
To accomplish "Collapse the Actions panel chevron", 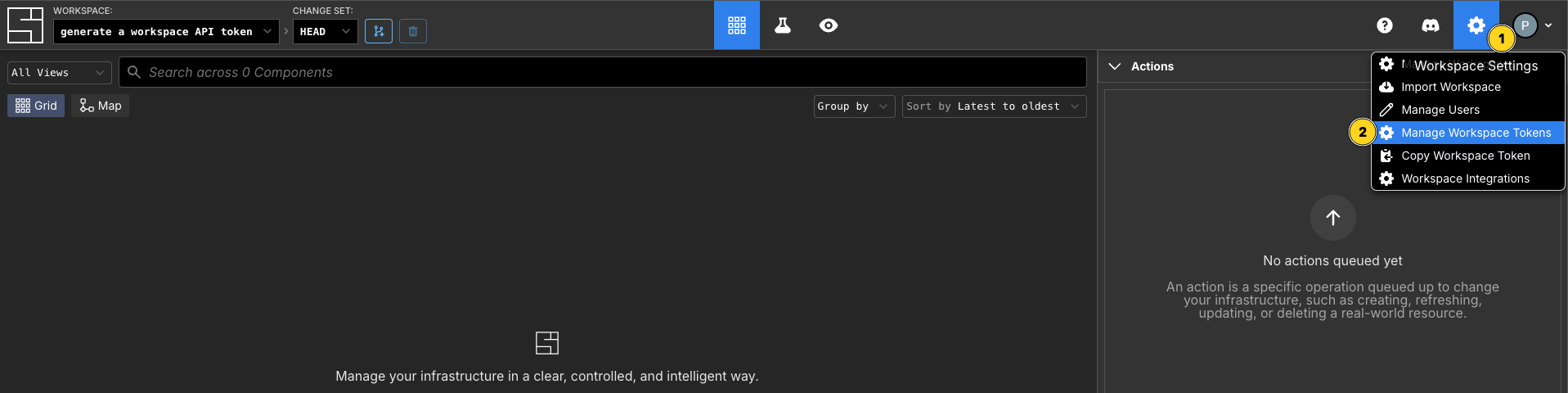I will tap(1114, 66).
